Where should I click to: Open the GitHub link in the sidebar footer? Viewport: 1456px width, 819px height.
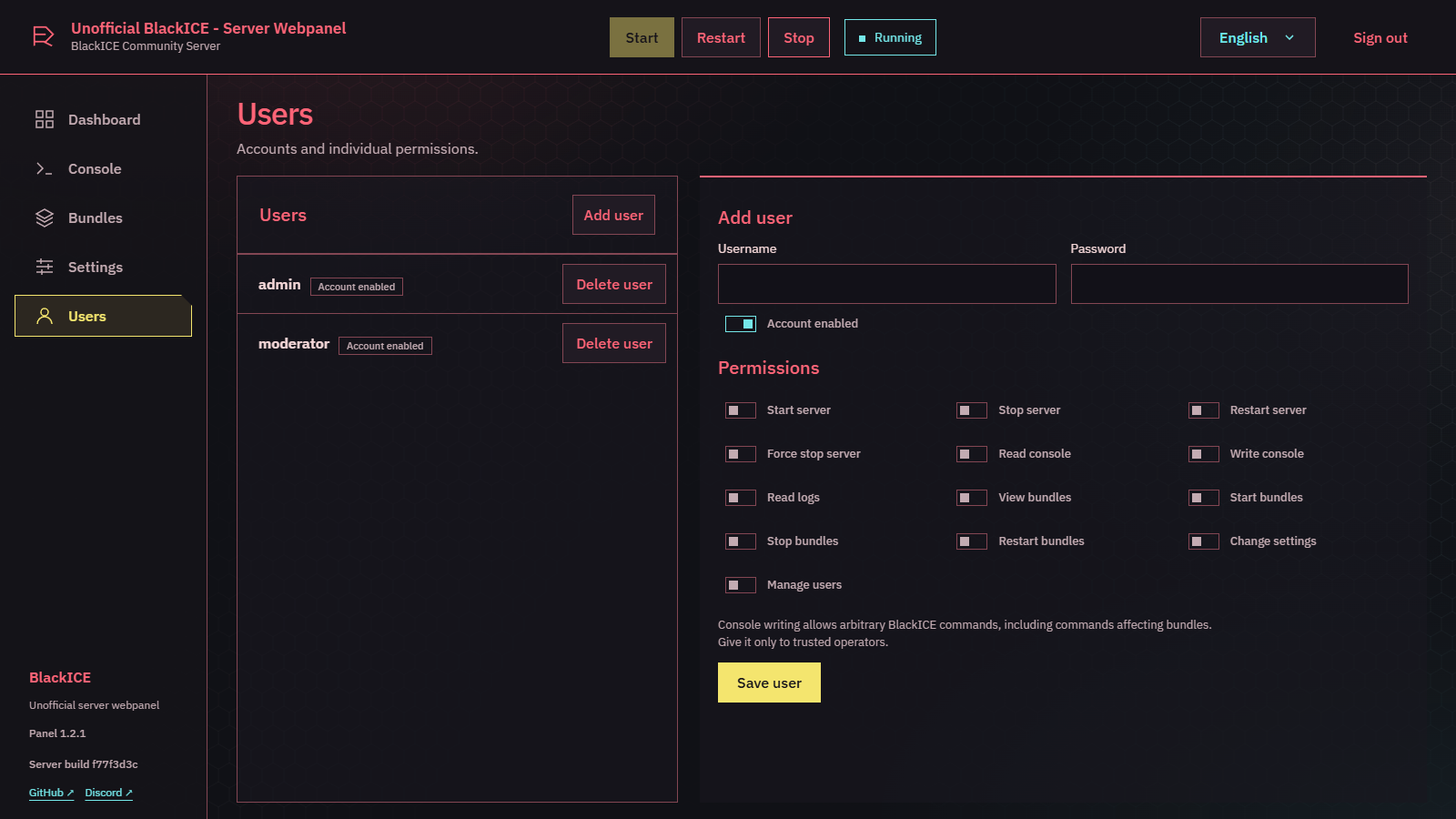51,793
